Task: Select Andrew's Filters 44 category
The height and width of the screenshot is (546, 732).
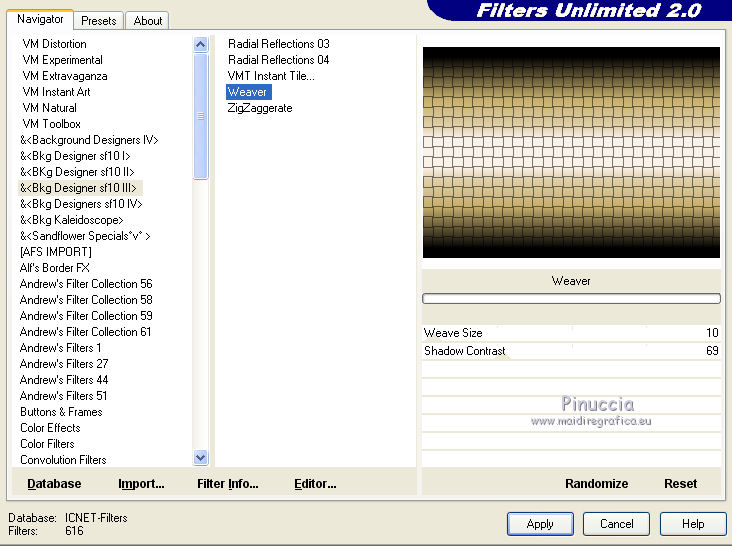Action: tap(63, 379)
